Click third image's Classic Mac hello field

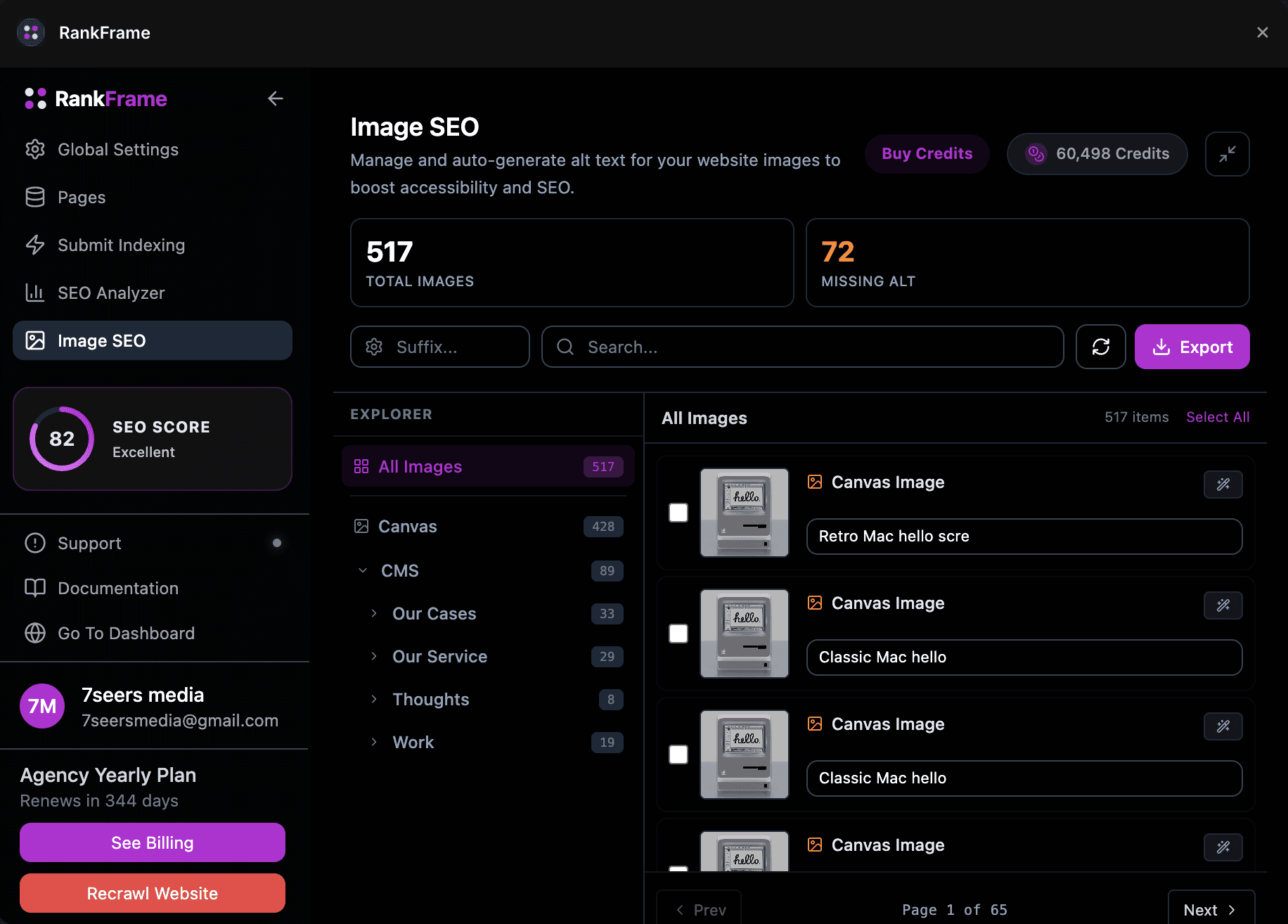(1024, 778)
